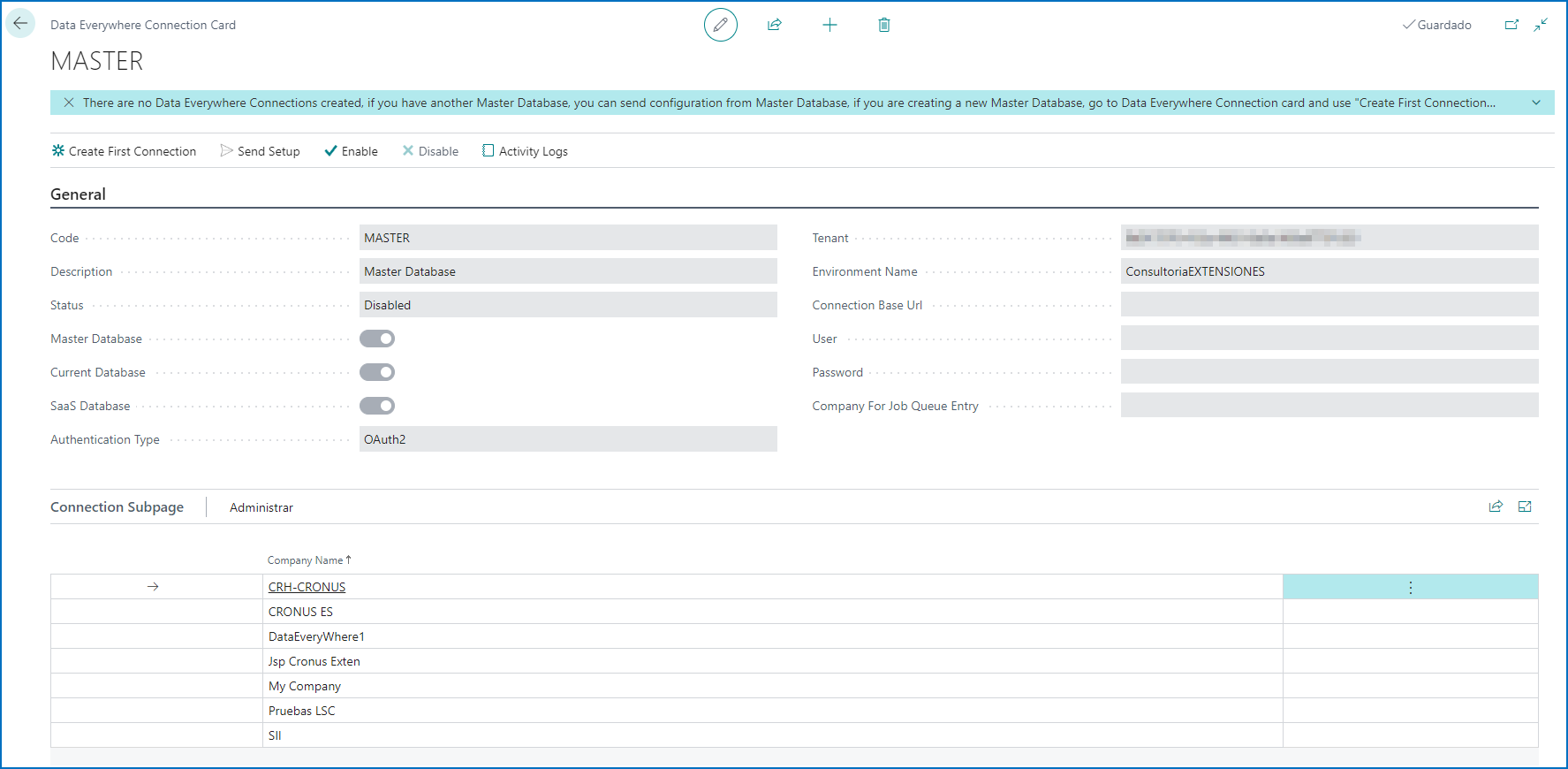The image size is (1568, 769).
Task: Click the Connection Subpage heading
Action: click(x=117, y=507)
